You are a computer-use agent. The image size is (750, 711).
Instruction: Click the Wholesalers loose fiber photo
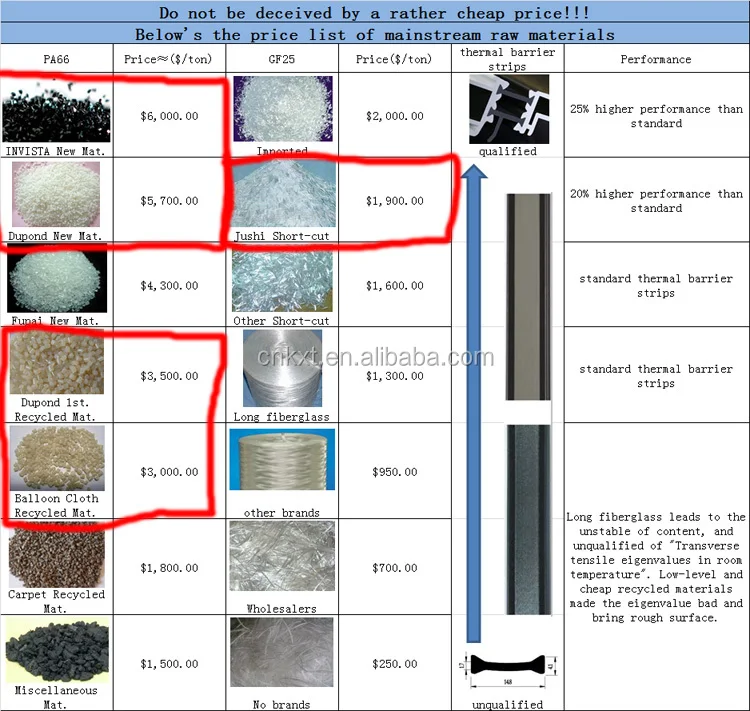tap(282, 555)
